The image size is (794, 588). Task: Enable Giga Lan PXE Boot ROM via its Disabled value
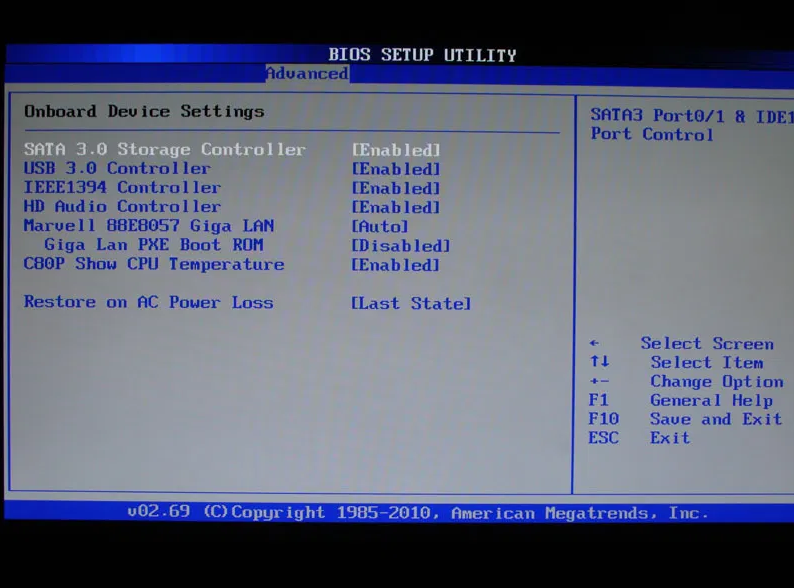(401, 246)
